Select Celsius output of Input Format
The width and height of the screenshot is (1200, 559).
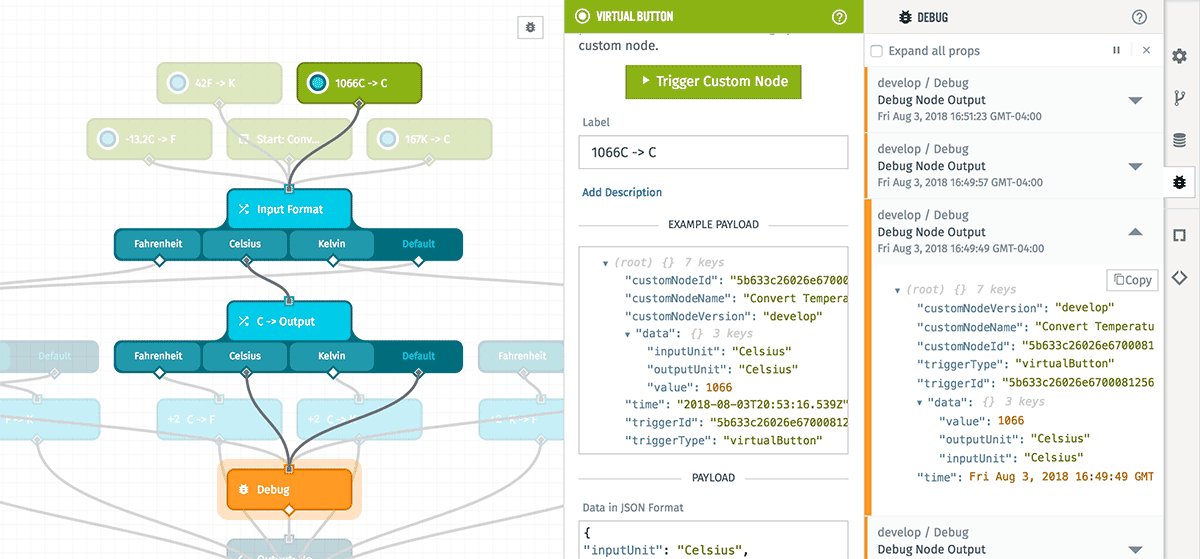click(x=245, y=244)
